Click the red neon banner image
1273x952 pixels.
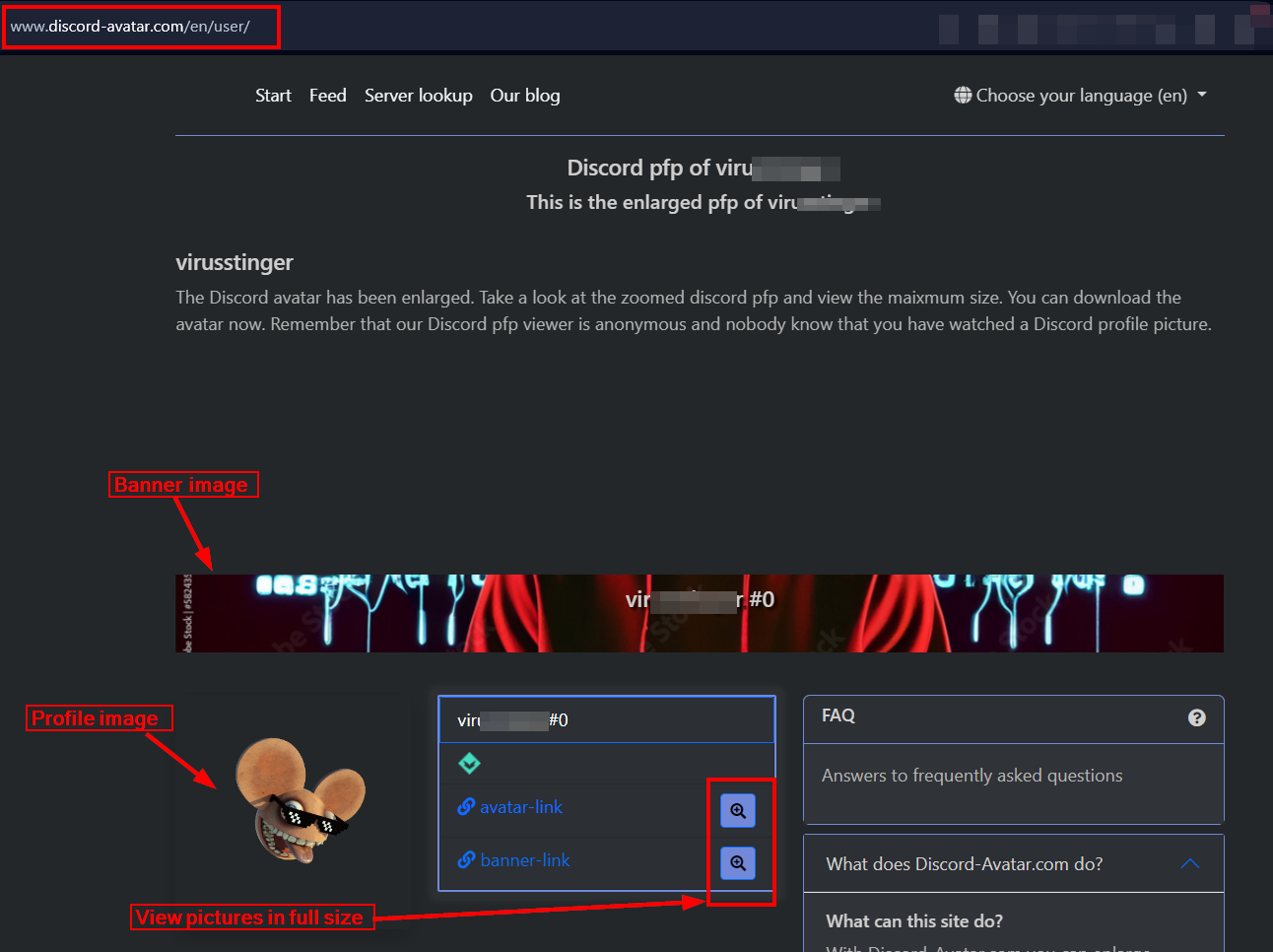(x=700, y=613)
